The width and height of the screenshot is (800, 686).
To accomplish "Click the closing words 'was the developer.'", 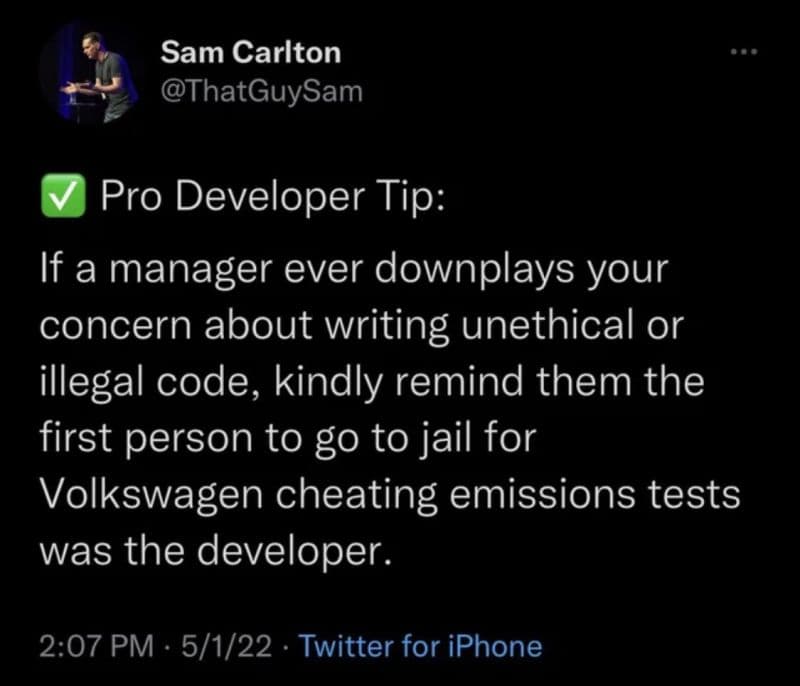I will coord(216,551).
